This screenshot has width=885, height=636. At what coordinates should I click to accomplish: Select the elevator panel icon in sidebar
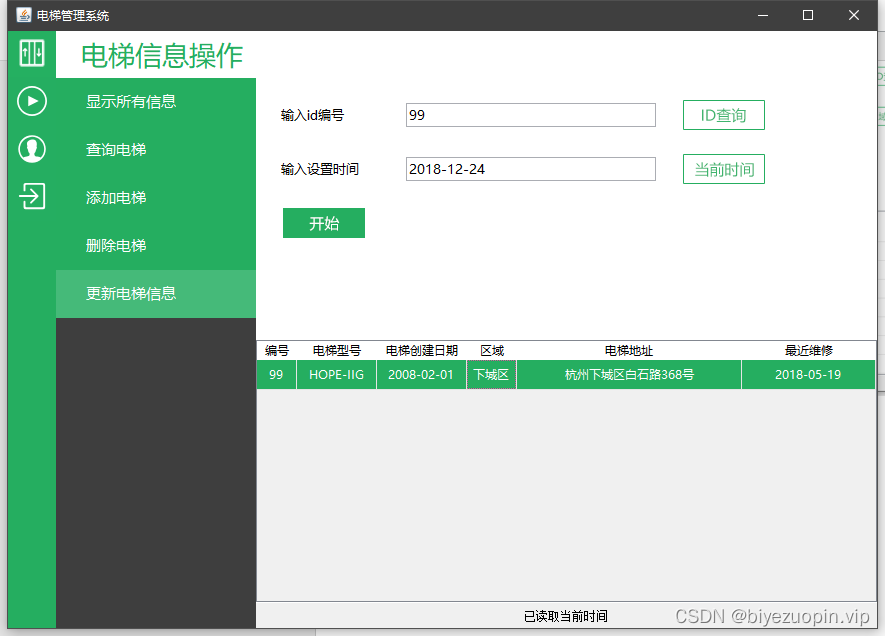pyautogui.click(x=31, y=54)
